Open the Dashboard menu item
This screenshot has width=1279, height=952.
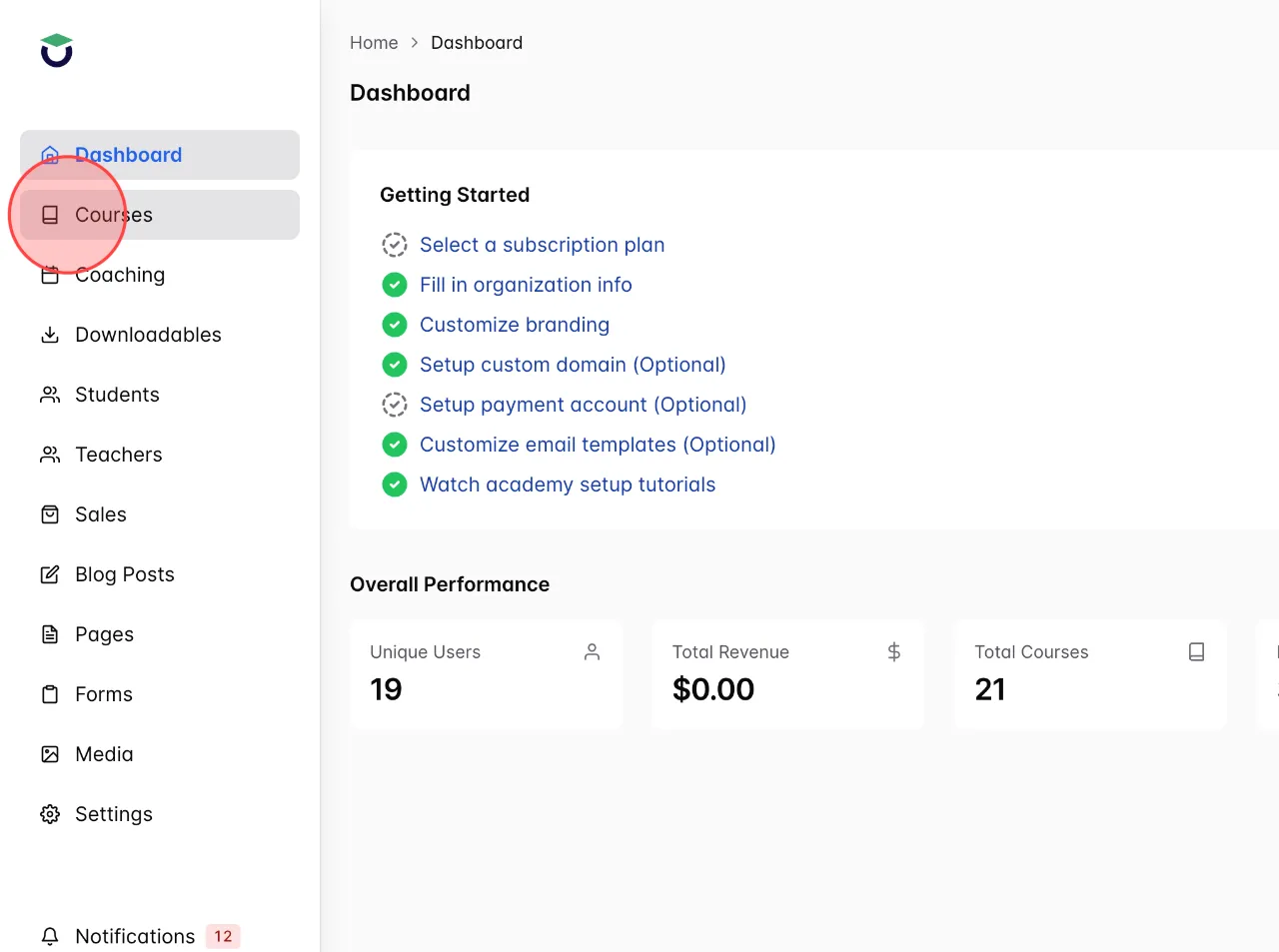click(x=160, y=155)
